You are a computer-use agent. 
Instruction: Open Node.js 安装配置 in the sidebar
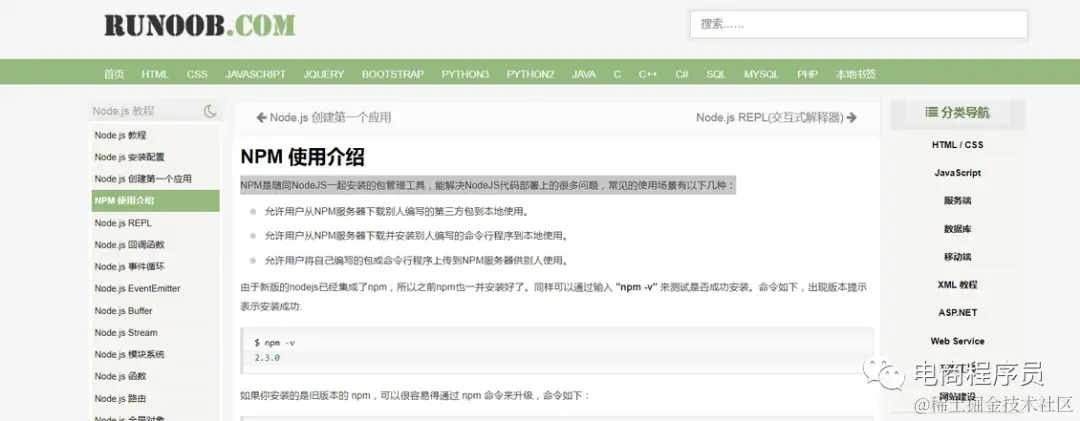129,157
